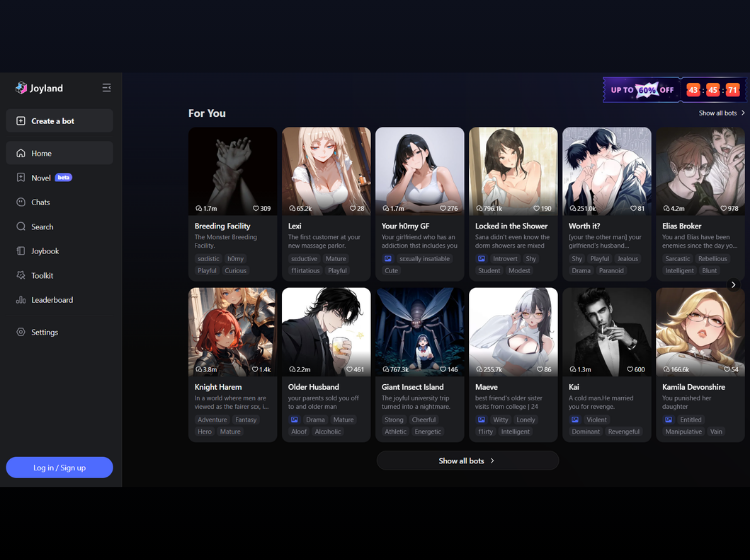Collapse the sidebar with the menu toggle icon
The width and height of the screenshot is (750, 560).
click(x=107, y=88)
